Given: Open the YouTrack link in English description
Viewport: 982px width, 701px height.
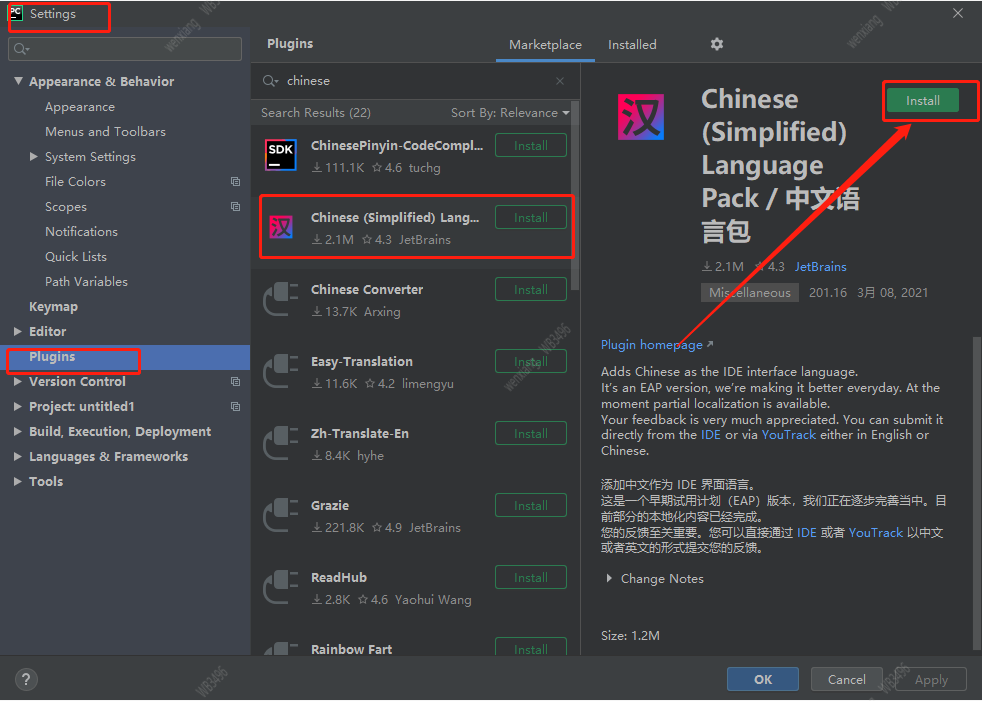Looking at the screenshot, I should pyautogui.click(x=788, y=435).
